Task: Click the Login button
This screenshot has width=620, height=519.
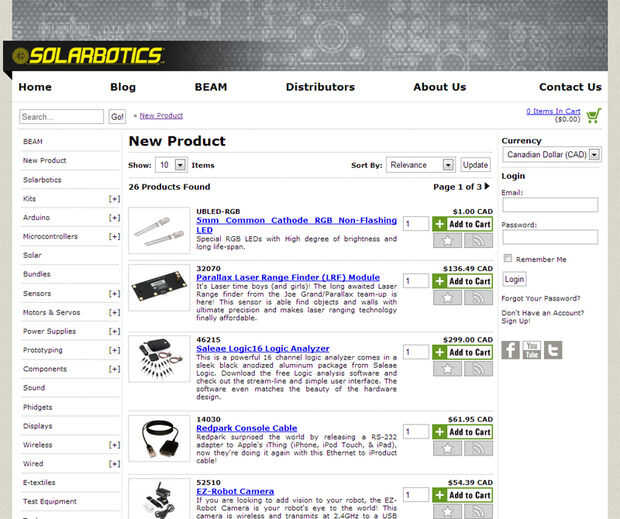Action: pyautogui.click(x=514, y=279)
